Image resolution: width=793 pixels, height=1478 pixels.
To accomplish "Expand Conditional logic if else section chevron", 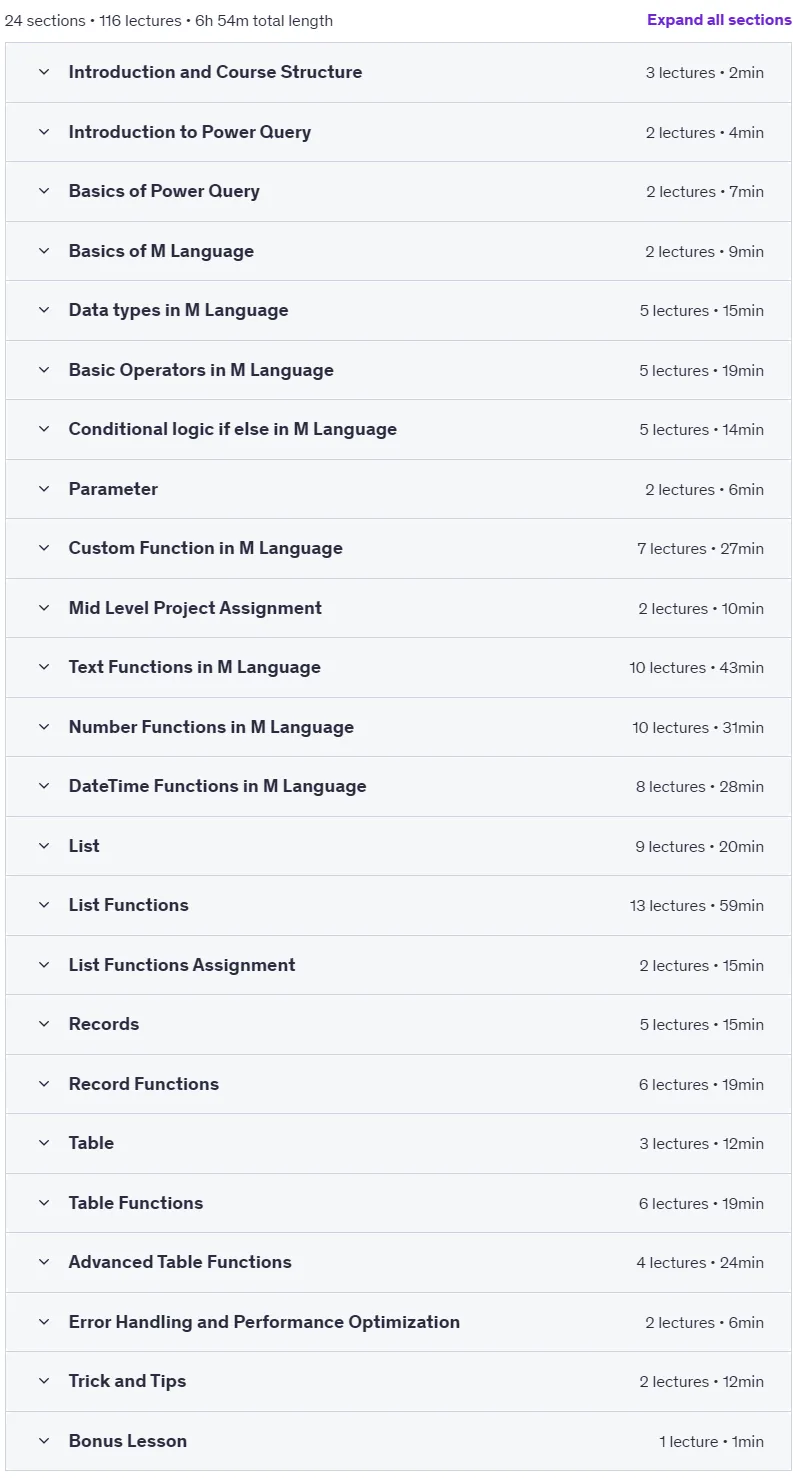I will pyautogui.click(x=44, y=429).
